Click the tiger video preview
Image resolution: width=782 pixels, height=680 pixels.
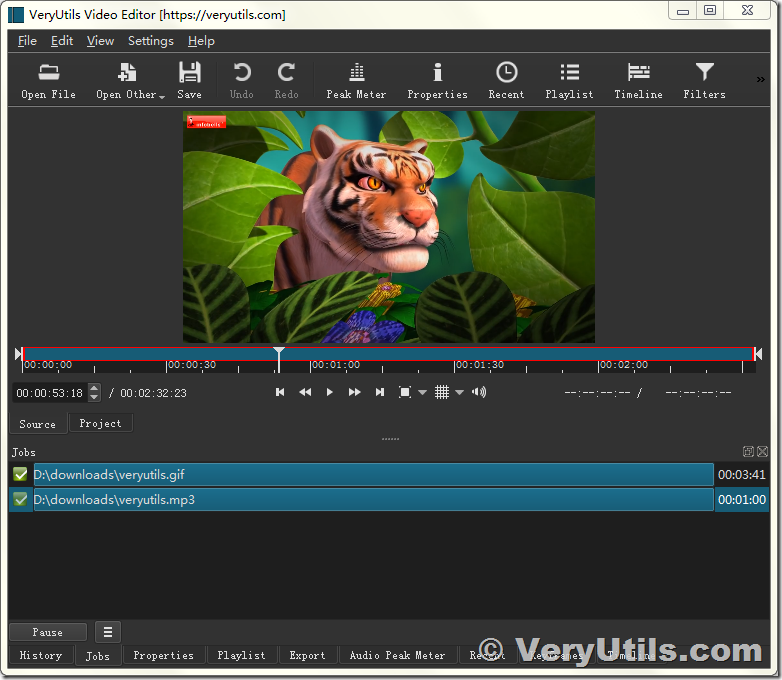click(x=389, y=227)
